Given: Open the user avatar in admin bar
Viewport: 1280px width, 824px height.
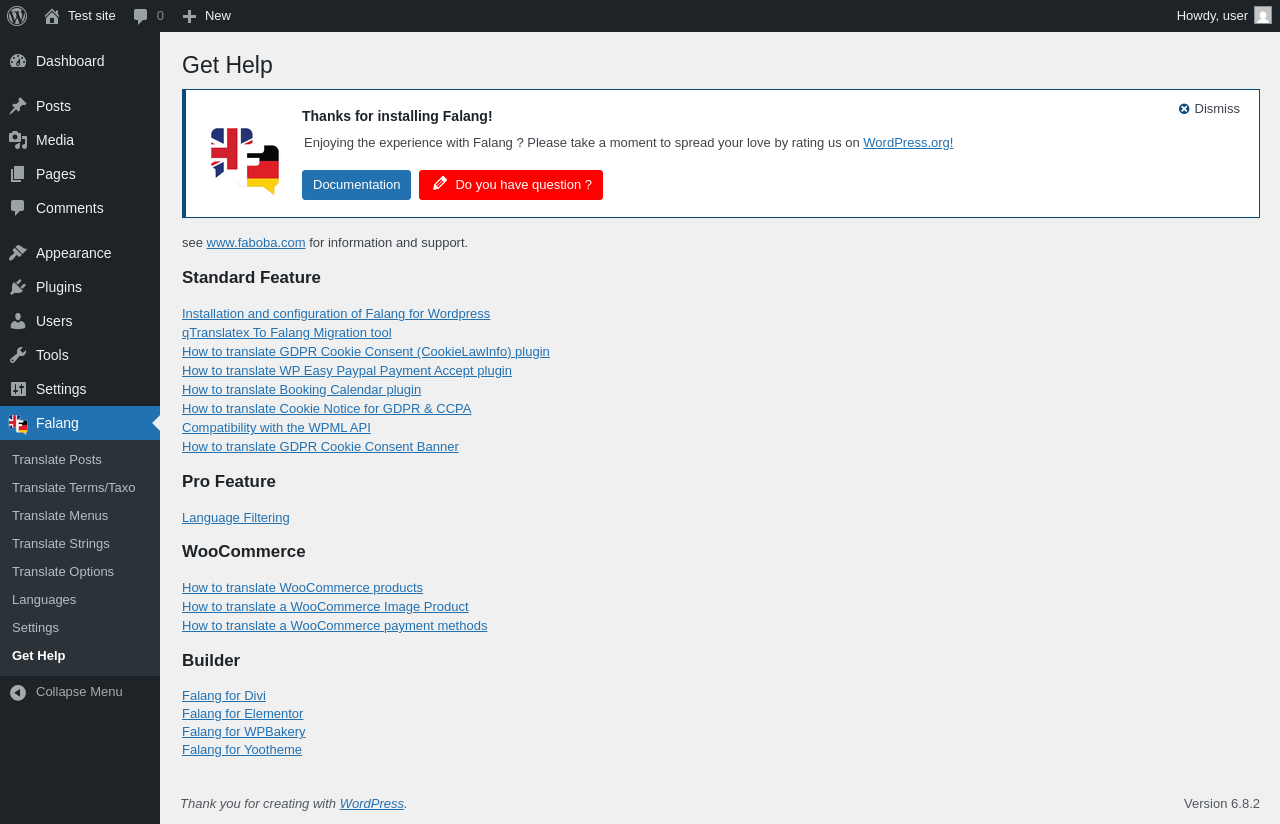Looking at the screenshot, I should 1263,15.
